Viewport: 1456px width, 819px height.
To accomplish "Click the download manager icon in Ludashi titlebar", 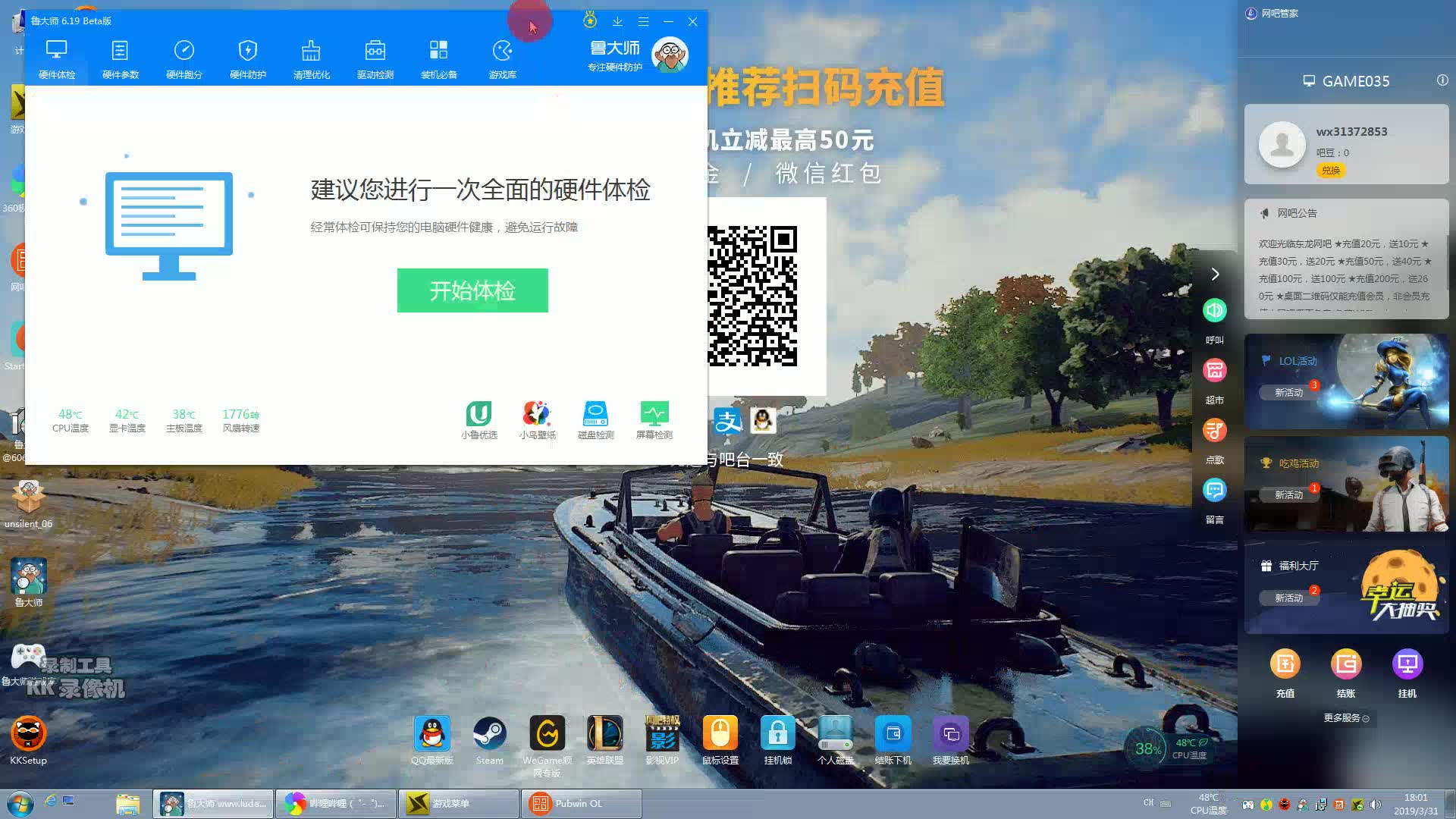I will click(617, 21).
